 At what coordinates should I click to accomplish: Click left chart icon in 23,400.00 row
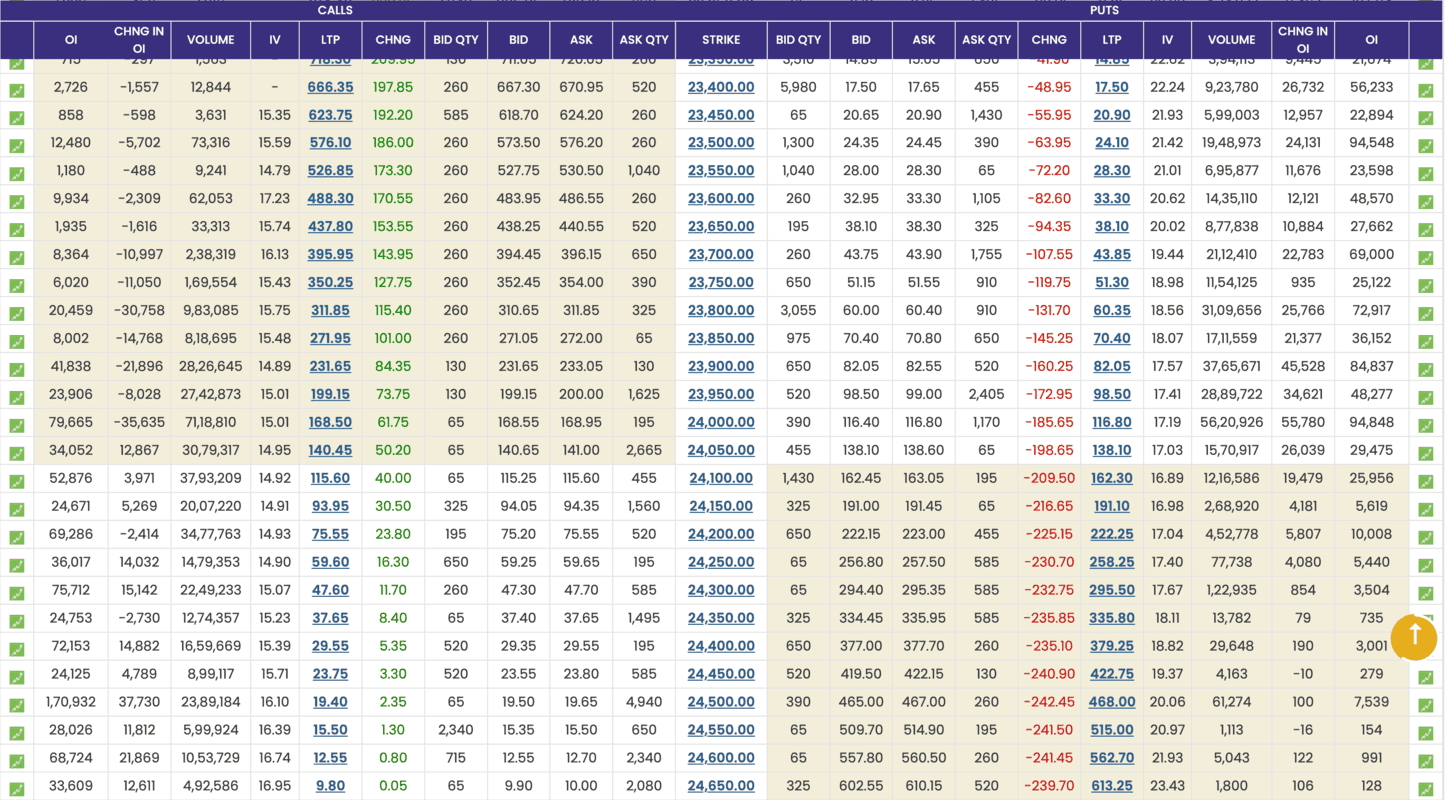click(17, 90)
